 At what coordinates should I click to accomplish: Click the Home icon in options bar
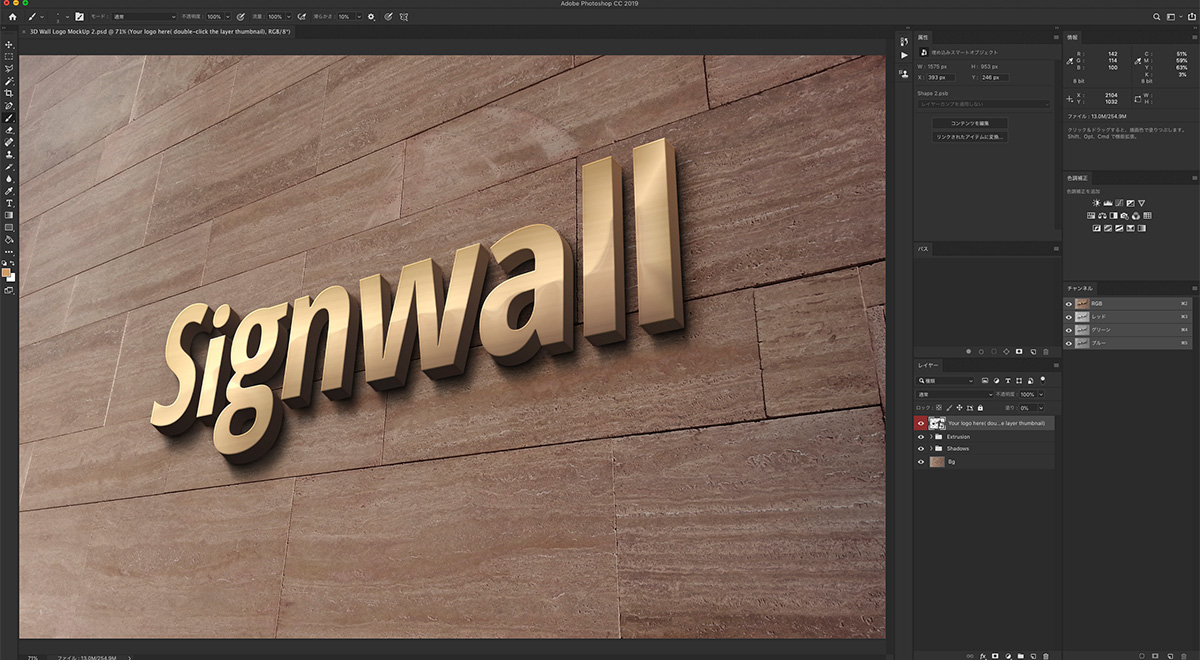13,16
